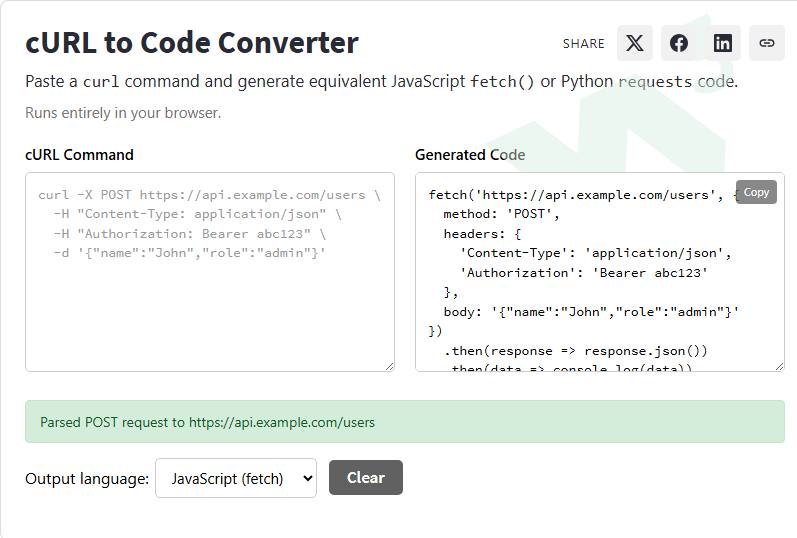Click inside the cURL Command textarea
Viewport: 797px width, 538px height.
click(x=209, y=272)
